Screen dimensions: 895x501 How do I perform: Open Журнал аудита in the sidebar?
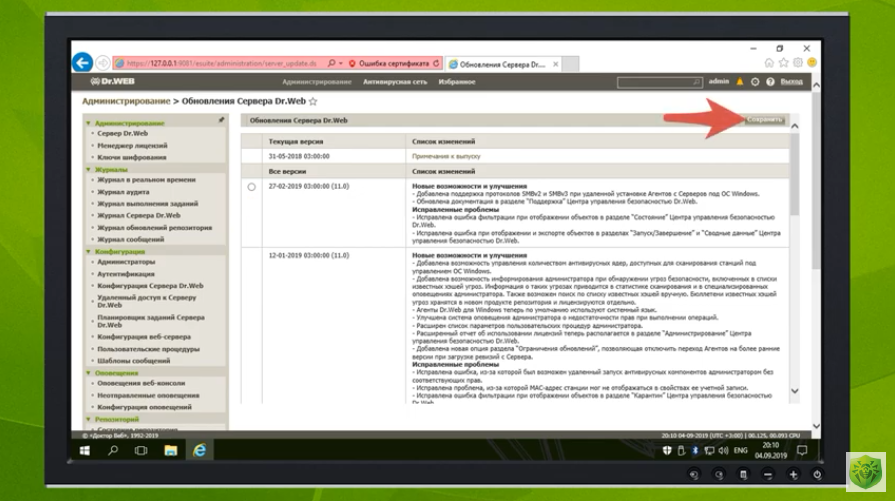click(123, 192)
